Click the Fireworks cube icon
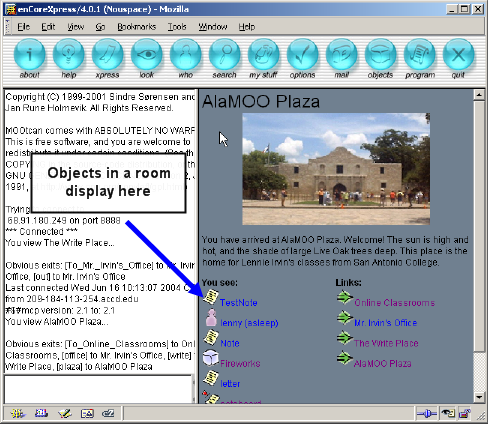488x424 pixels. (x=211, y=358)
